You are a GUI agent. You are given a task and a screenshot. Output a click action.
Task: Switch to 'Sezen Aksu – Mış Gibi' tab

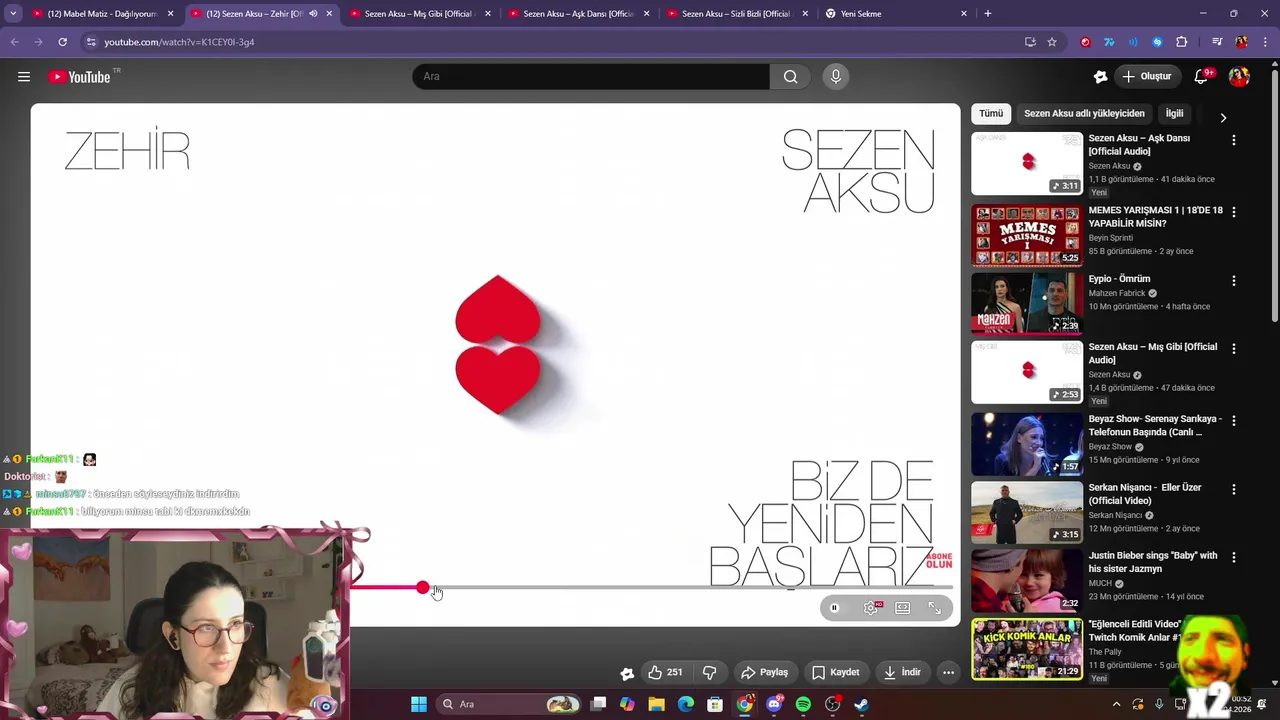[x=419, y=14]
